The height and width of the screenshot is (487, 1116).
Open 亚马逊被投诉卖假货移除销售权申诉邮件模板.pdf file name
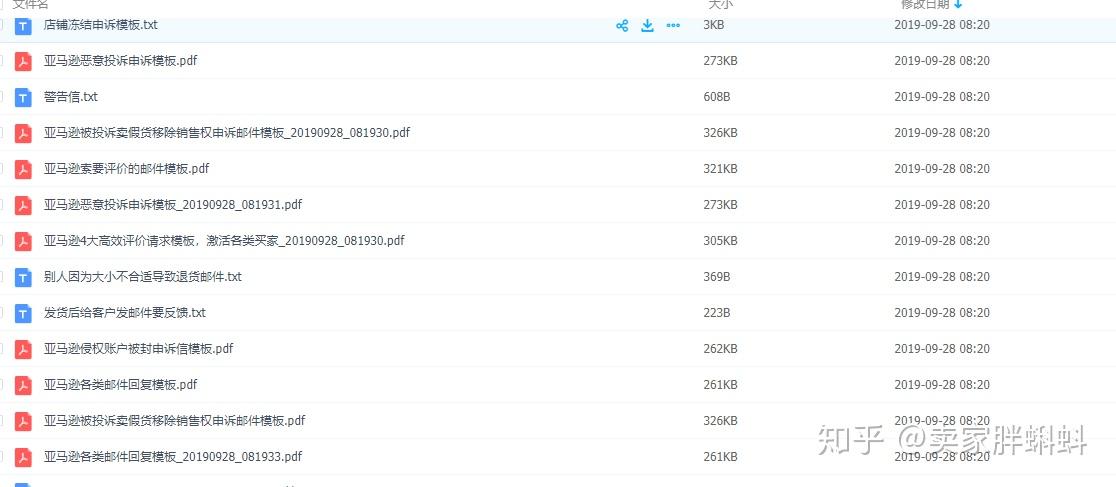coord(174,421)
